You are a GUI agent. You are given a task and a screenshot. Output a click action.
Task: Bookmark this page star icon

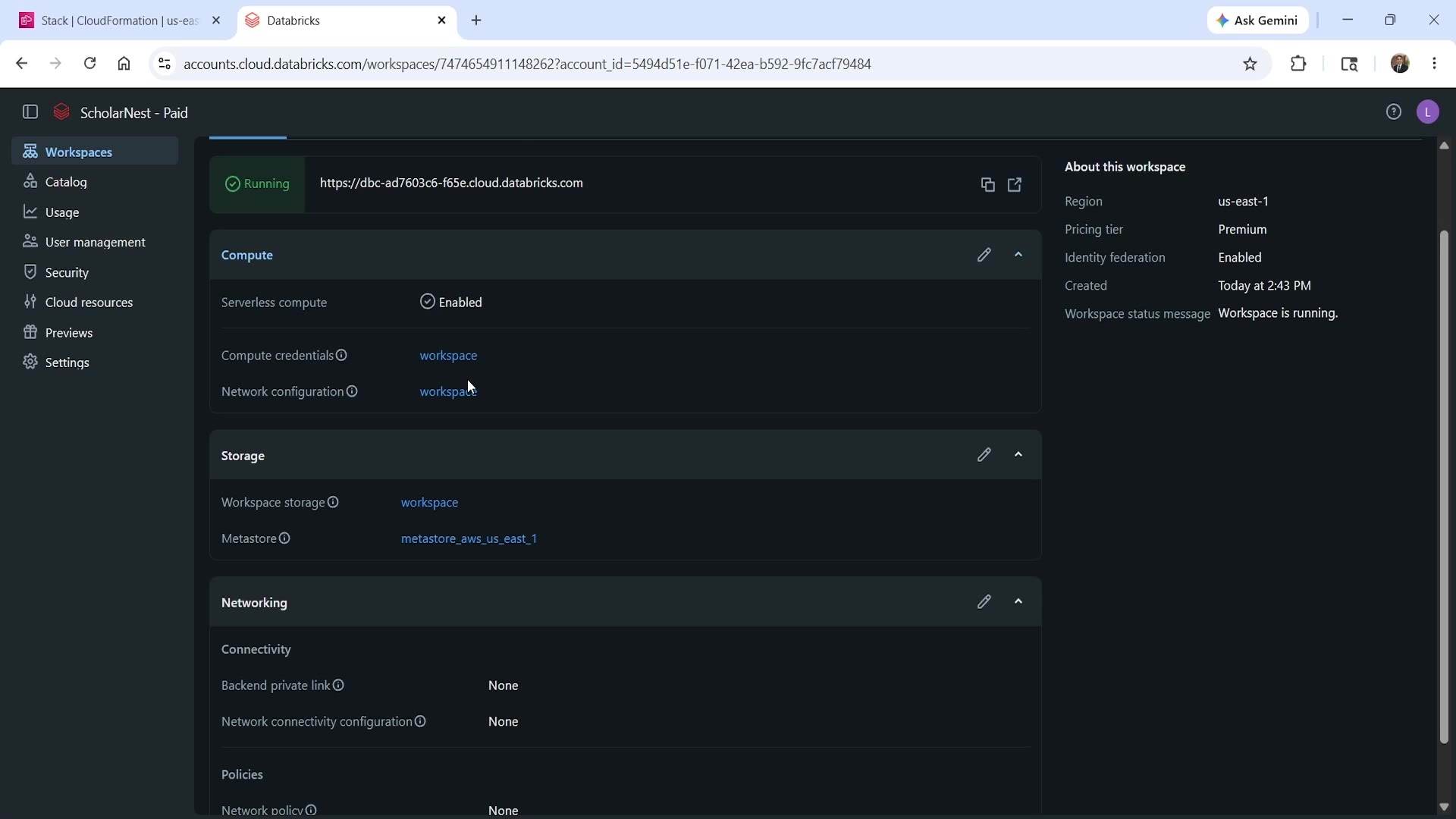tap(1250, 64)
